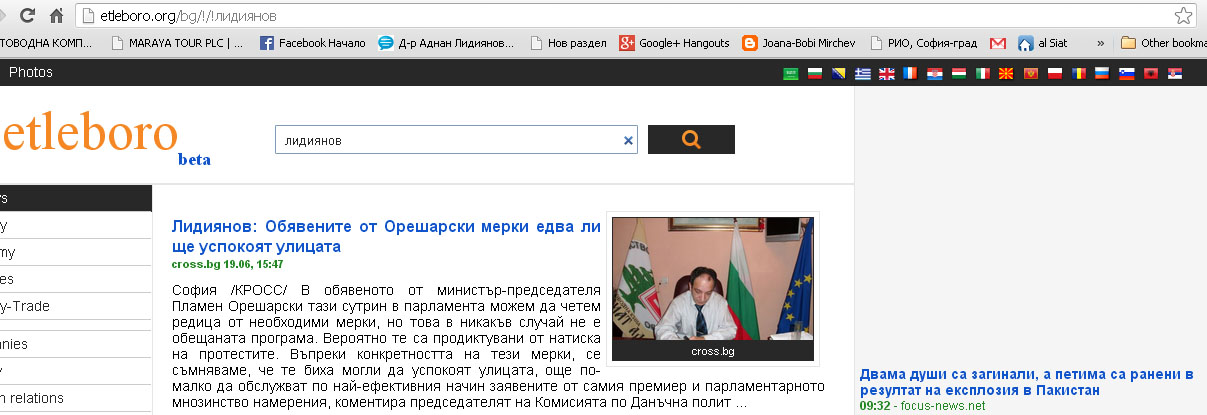
Task: Open the Нов раздел bookmark
Action: pos(569,43)
